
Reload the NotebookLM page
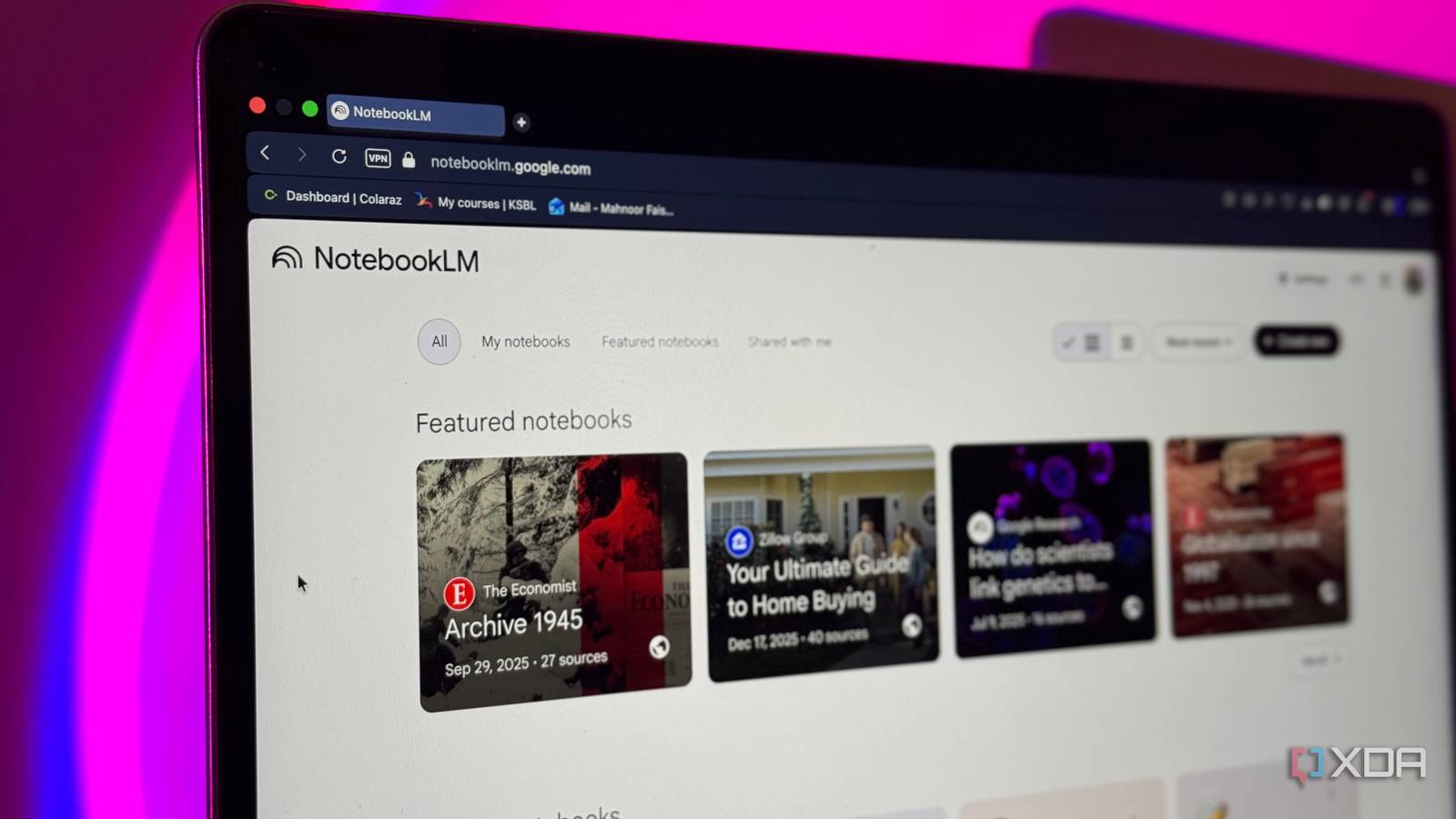[x=339, y=157]
